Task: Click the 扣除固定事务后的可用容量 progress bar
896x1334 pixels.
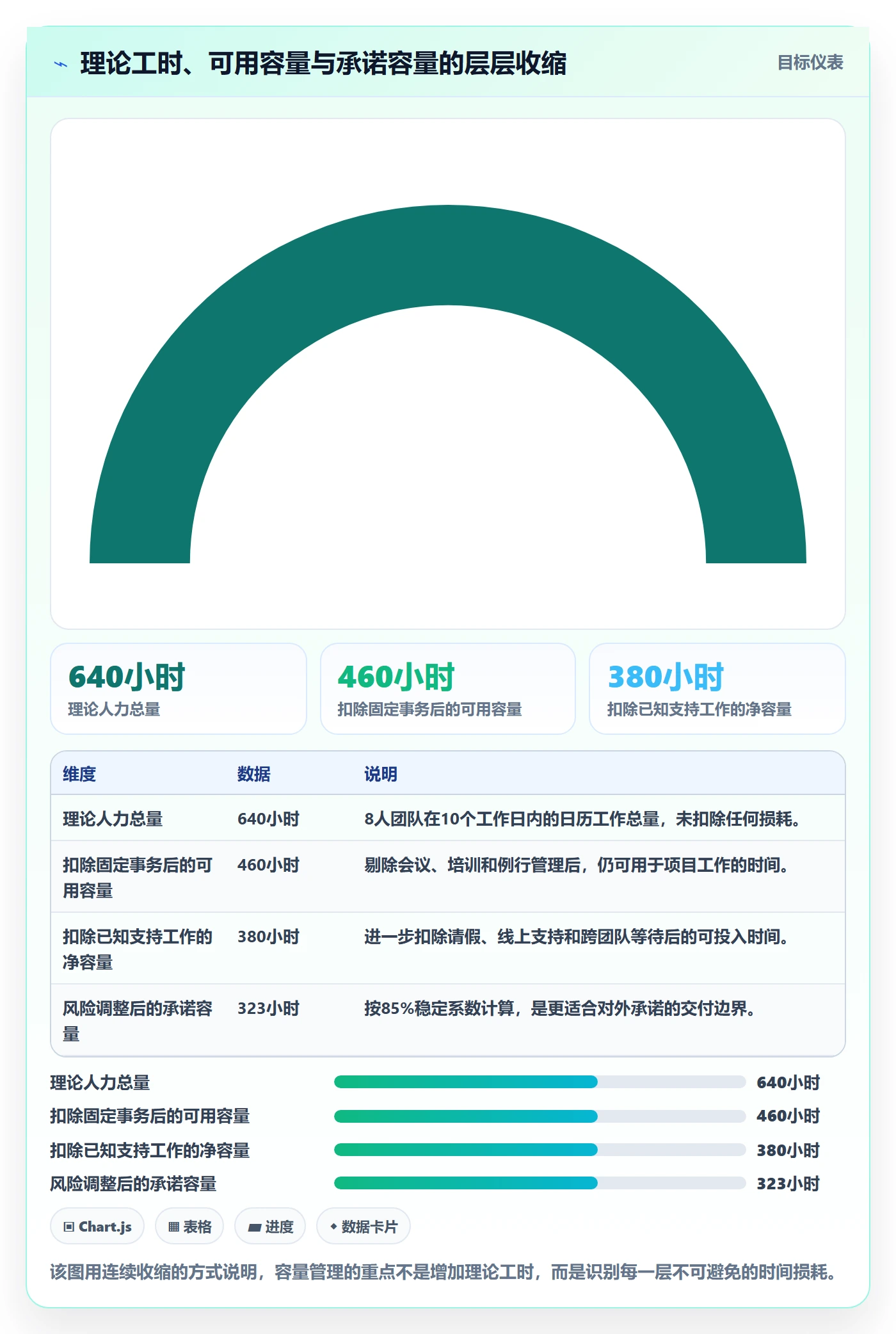Action: (540, 1116)
